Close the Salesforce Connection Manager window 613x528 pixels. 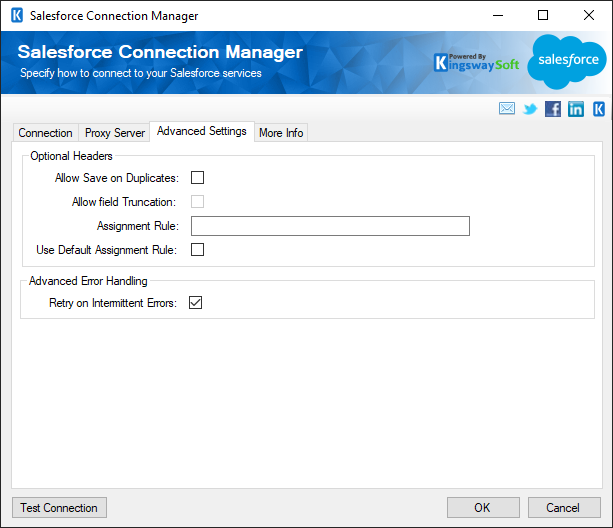[x=589, y=16]
